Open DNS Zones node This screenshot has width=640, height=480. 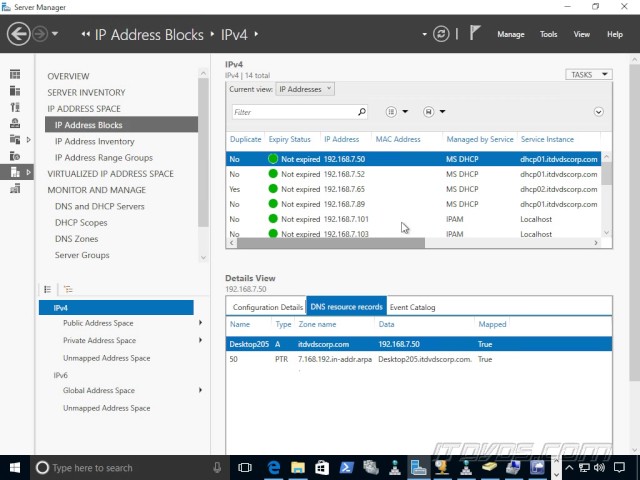pyautogui.click(x=76, y=239)
